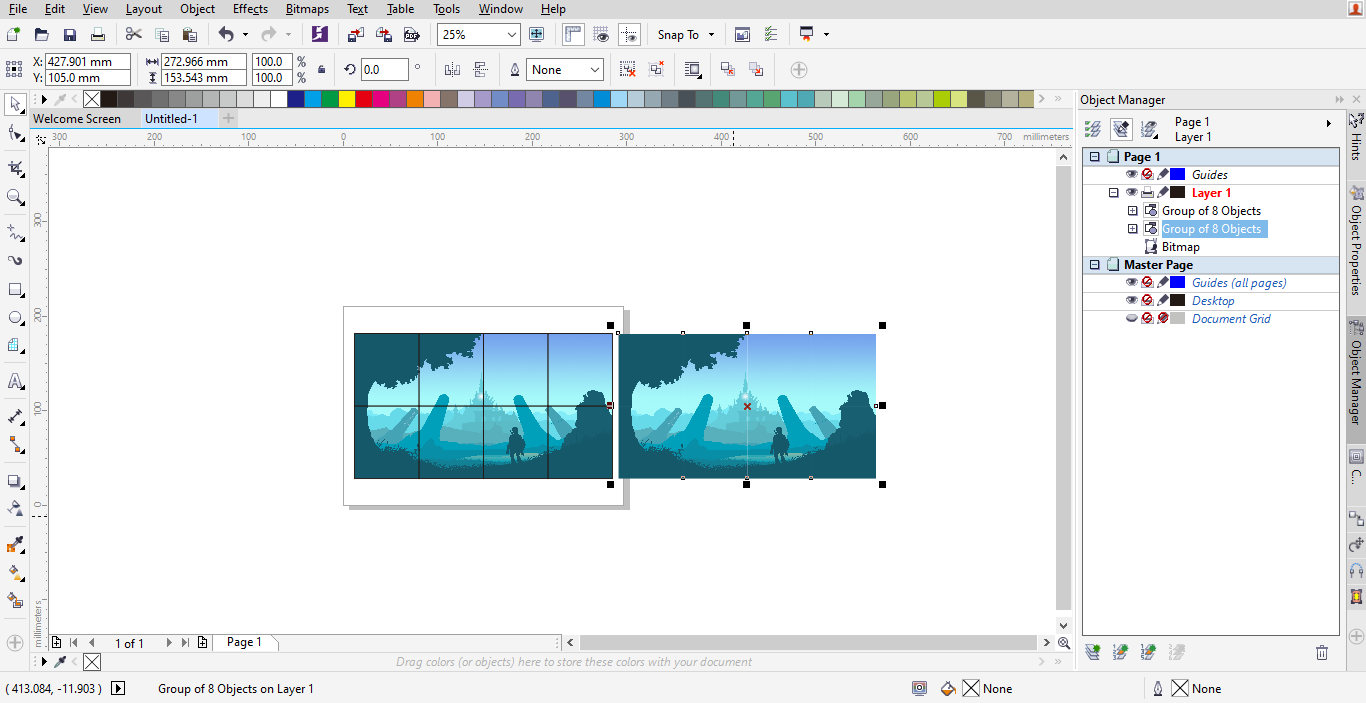Click the Import icon

pos(355,34)
